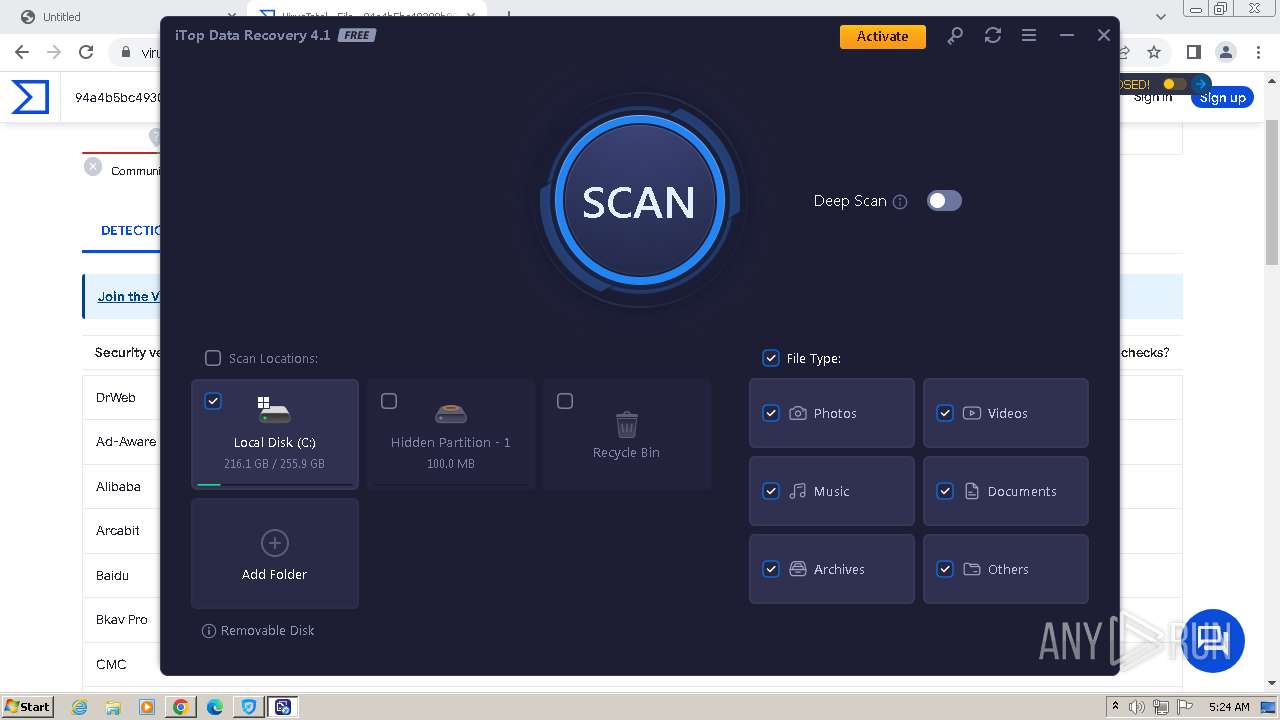The image size is (1280, 720).
Task: Uncheck the Documents checkbox
Action: [x=945, y=491]
